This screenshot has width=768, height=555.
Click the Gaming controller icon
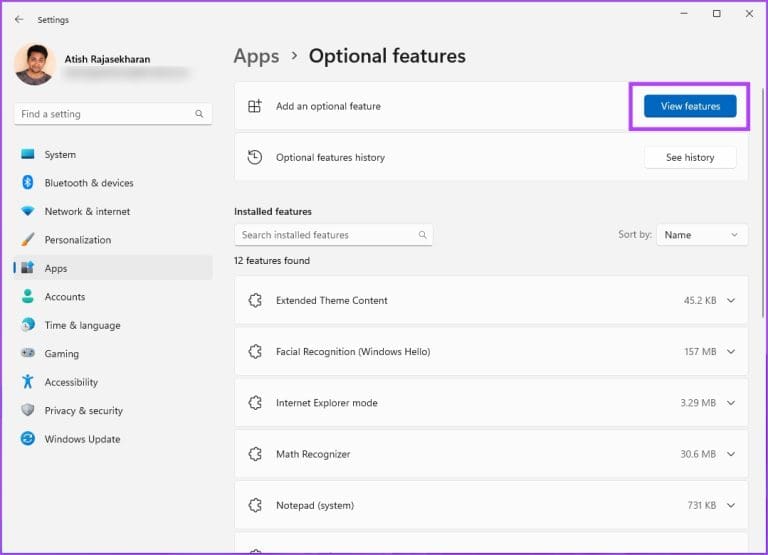tap(27, 354)
